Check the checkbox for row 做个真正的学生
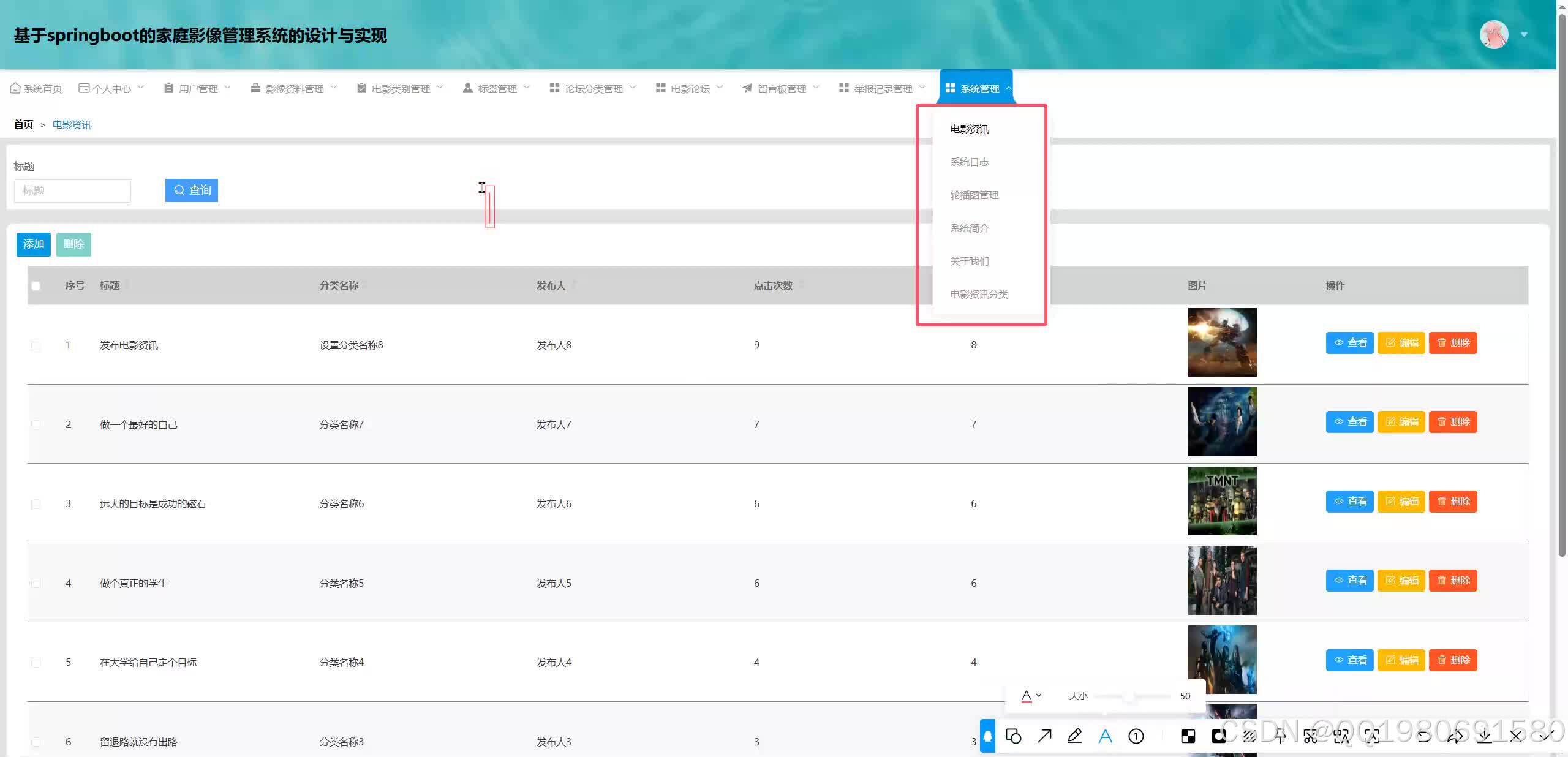The image size is (1568, 757). tap(36, 583)
